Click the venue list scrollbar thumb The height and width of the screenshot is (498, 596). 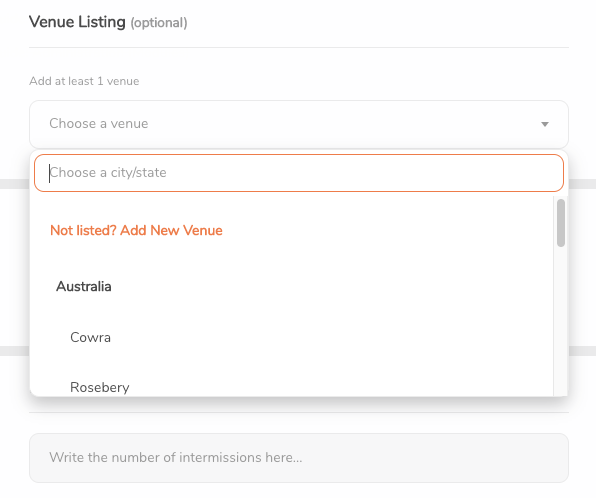point(561,223)
